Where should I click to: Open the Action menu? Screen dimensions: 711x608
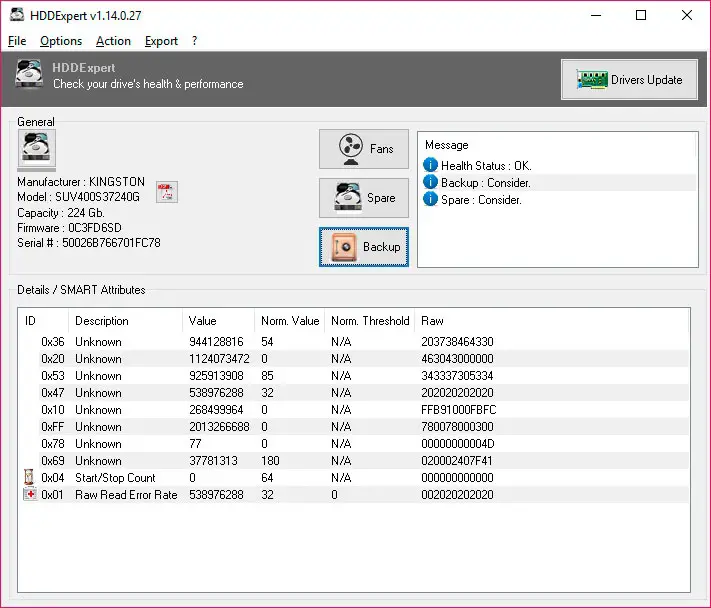(x=113, y=41)
